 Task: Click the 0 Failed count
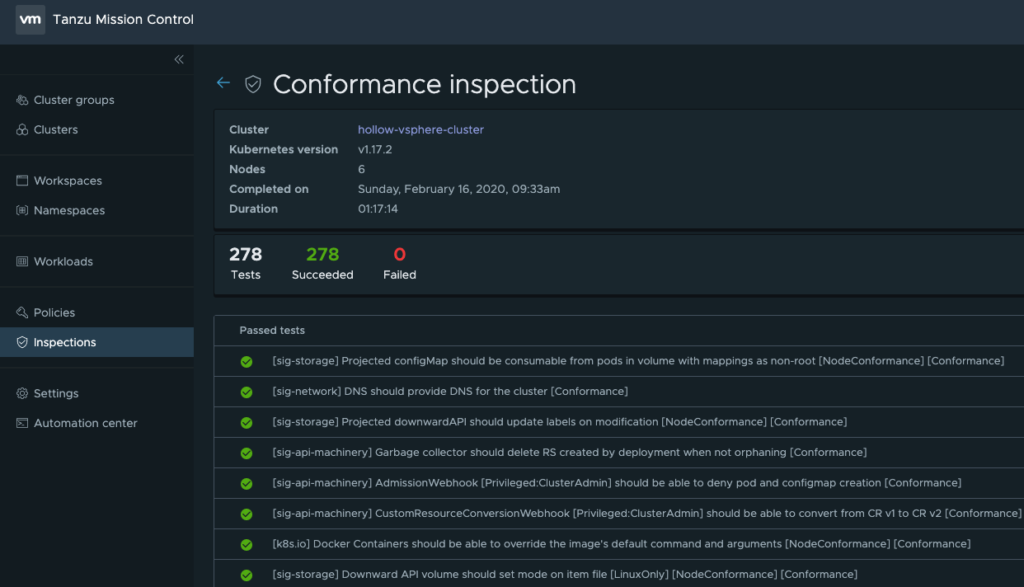[399, 255]
